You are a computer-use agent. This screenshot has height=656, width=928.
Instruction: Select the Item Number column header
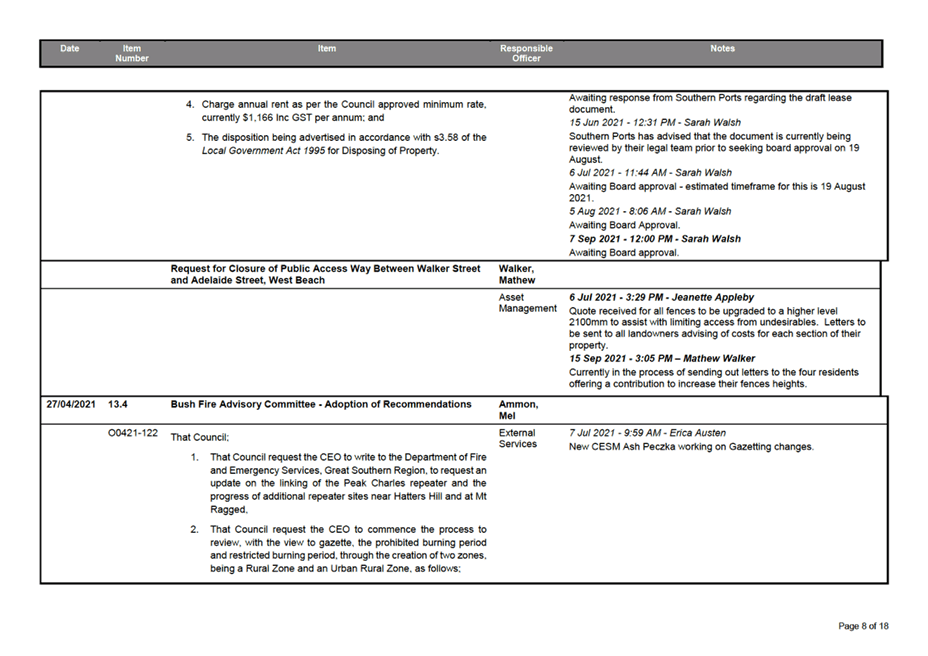pyautogui.click(x=132, y=53)
